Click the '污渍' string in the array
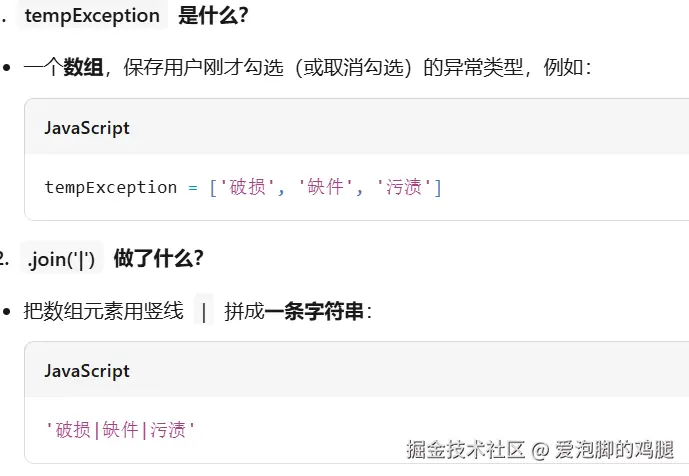 click(403, 187)
